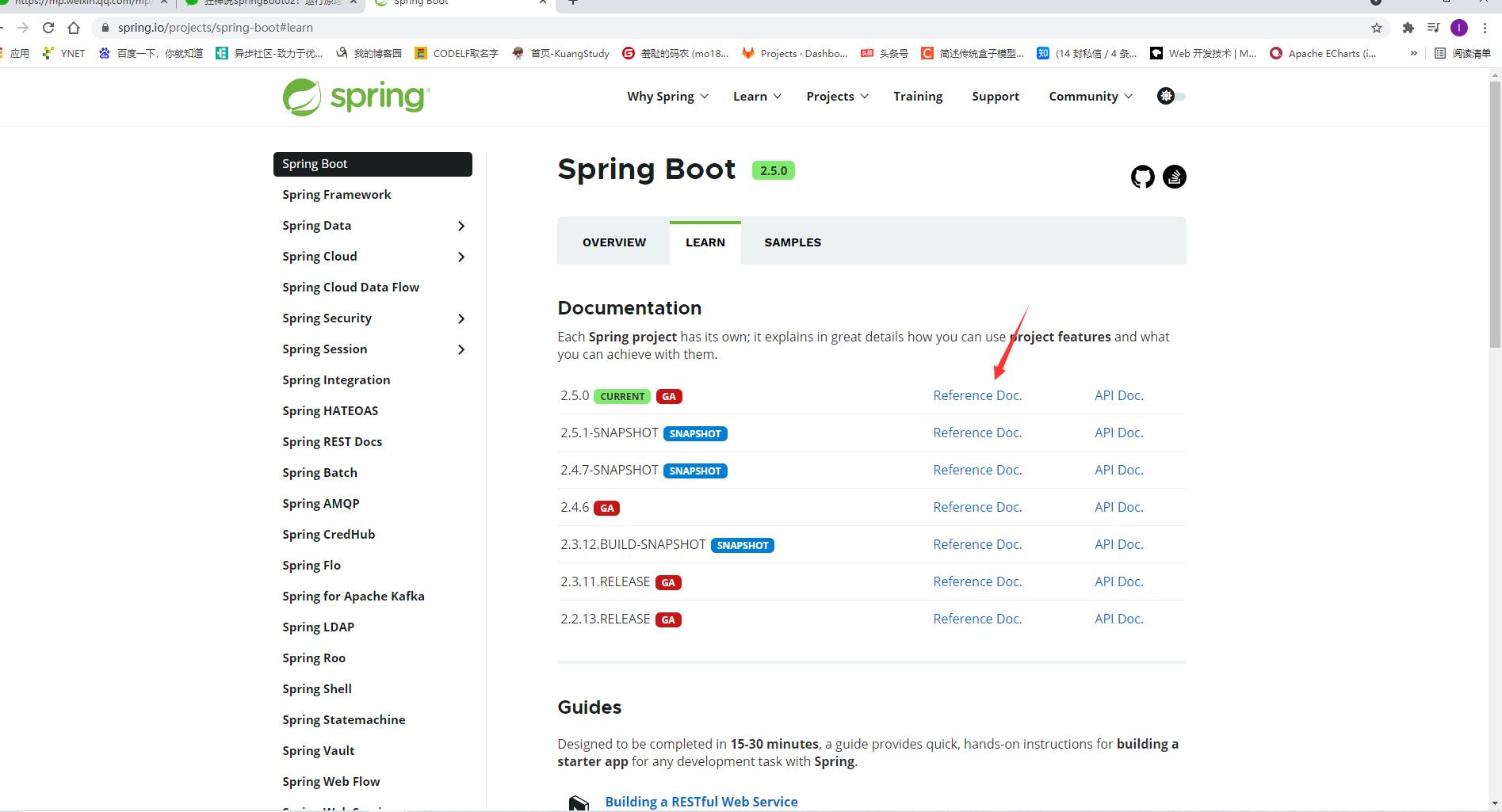Screen dimensions: 1502x812
Task: Open the Spring Boot GitHub repository icon
Action: (1142, 177)
